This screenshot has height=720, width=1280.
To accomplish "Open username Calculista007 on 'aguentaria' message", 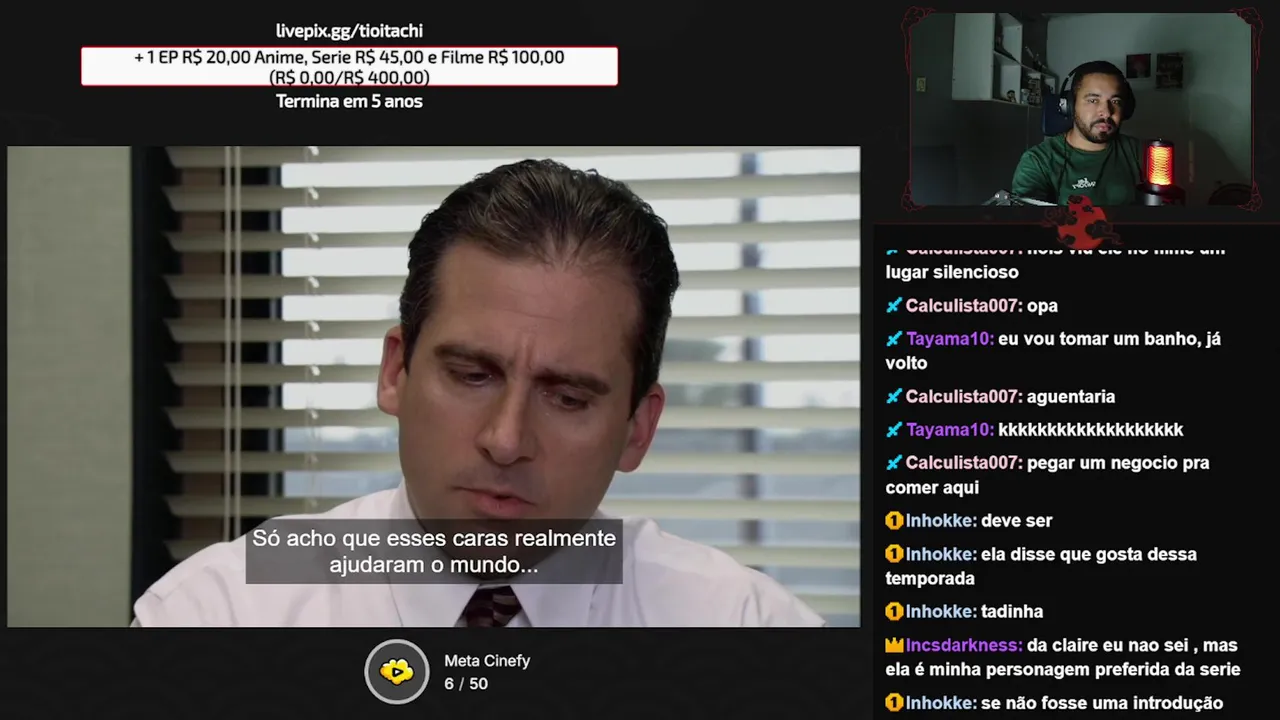I will point(964,397).
